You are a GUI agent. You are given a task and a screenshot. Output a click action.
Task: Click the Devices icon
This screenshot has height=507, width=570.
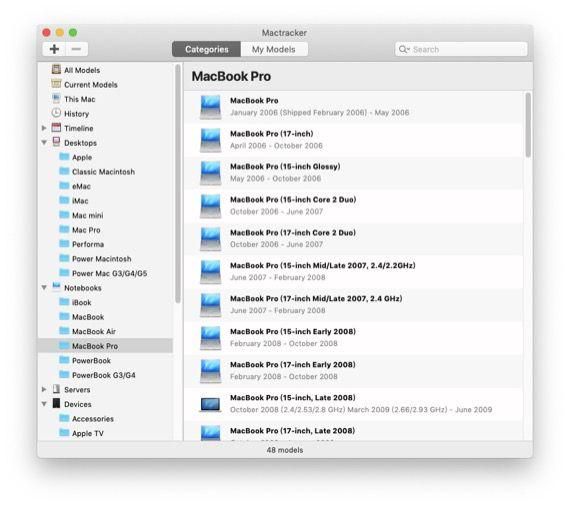[x=56, y=403]
